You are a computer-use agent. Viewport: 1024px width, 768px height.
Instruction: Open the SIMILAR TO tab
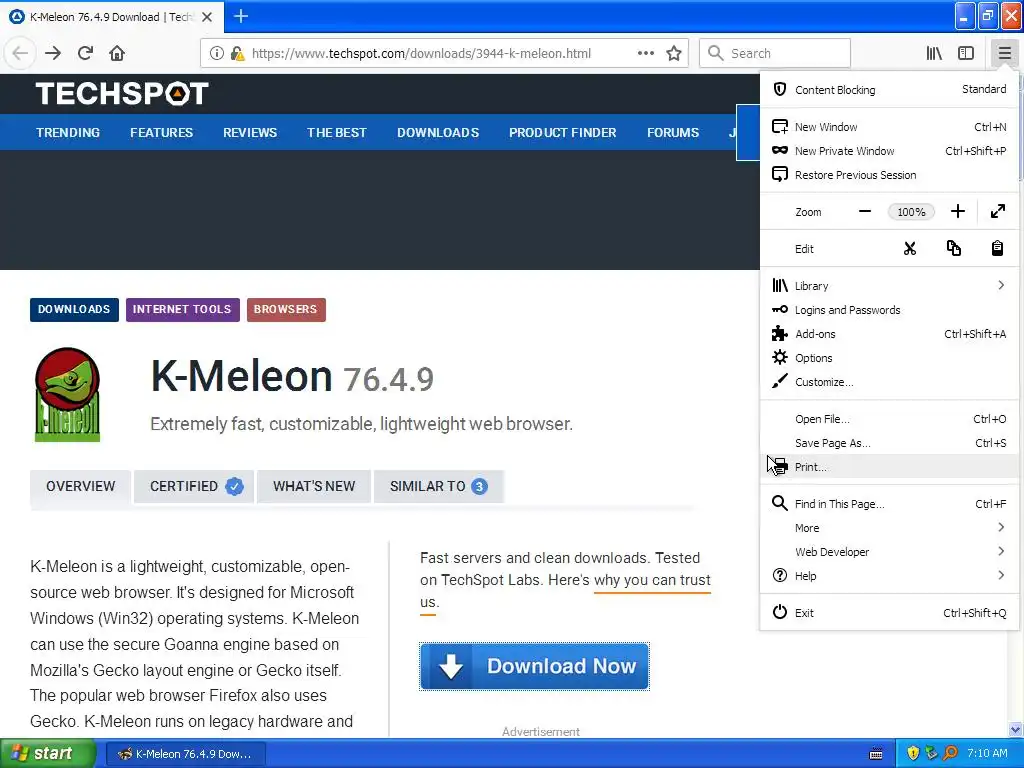[x=439, y=487]
